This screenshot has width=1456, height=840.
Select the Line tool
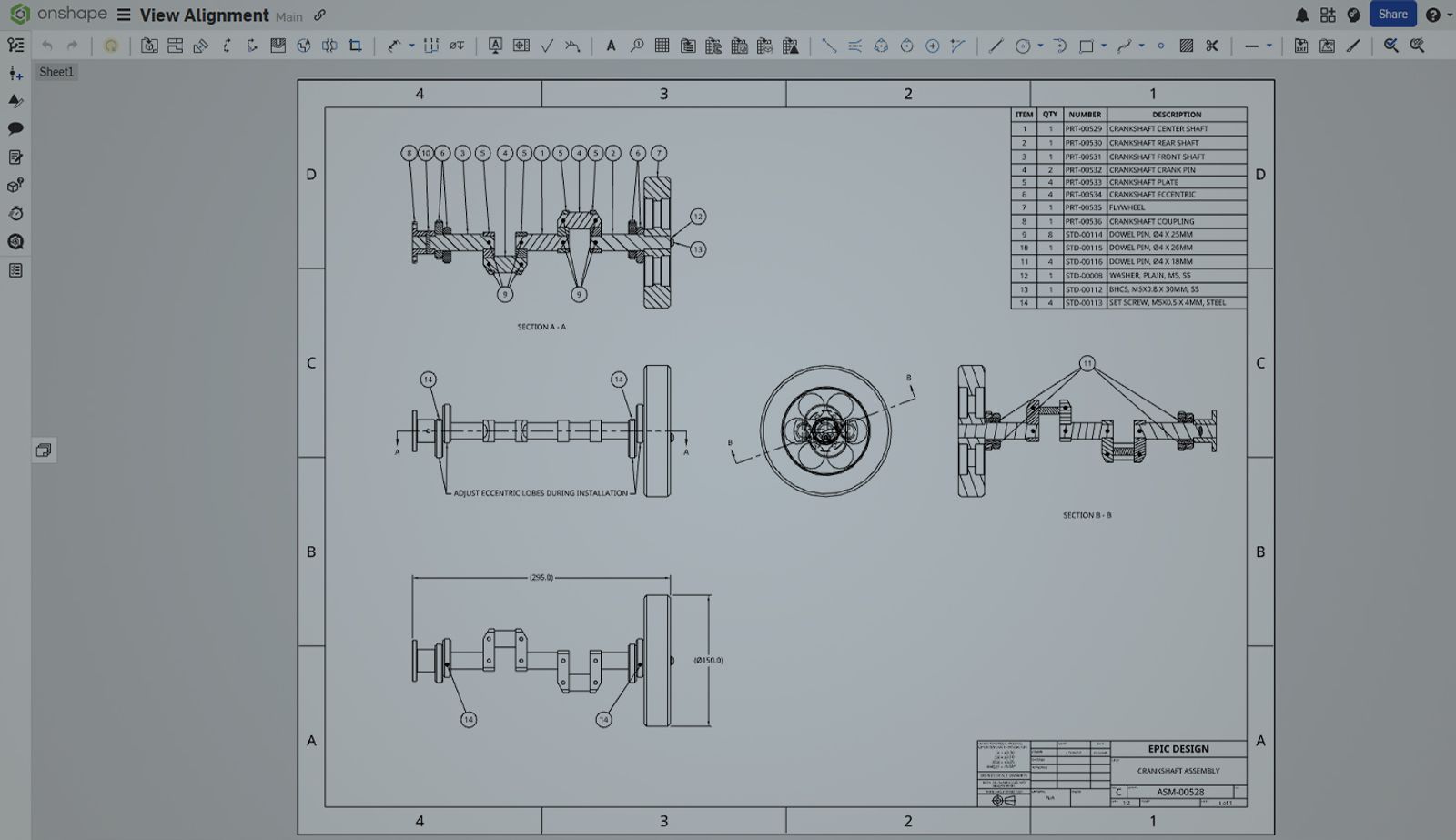[x=997, y=45]
